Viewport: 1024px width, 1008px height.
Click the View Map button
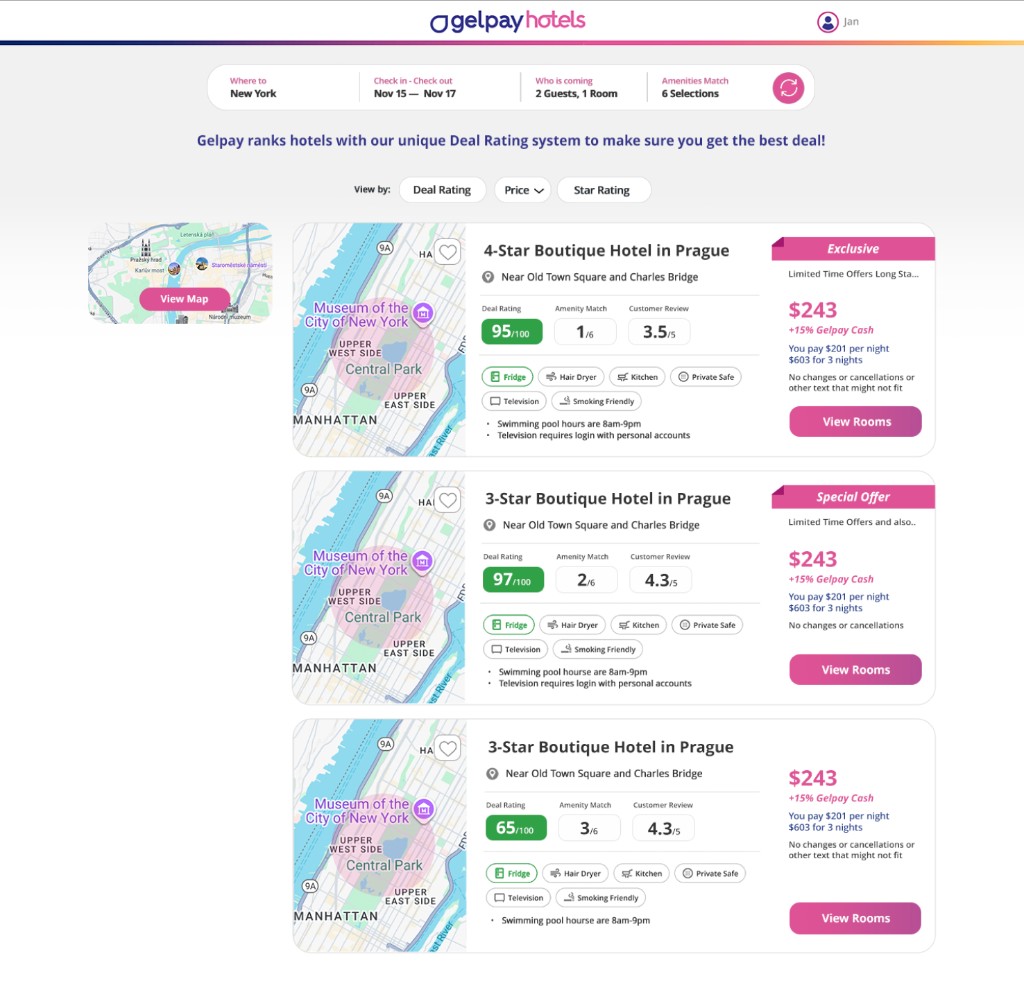(184, 299)
